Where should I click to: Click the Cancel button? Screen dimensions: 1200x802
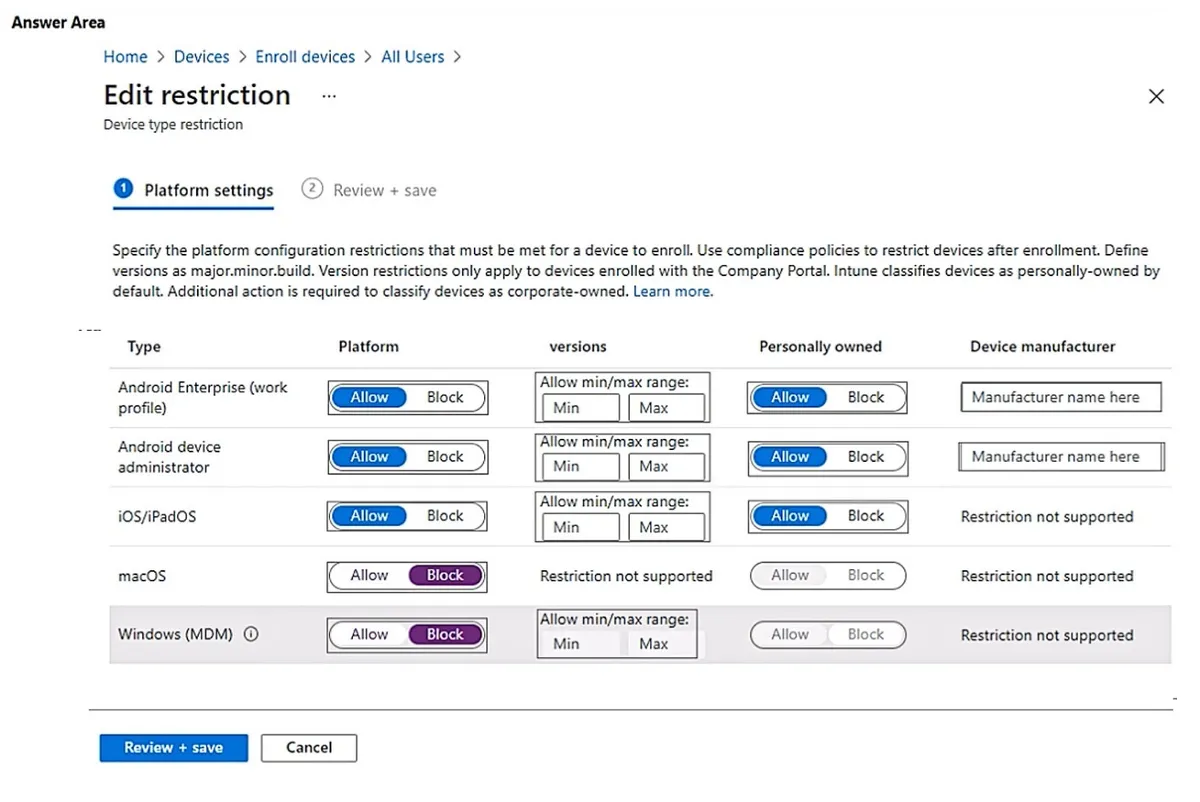coord(309,747)
